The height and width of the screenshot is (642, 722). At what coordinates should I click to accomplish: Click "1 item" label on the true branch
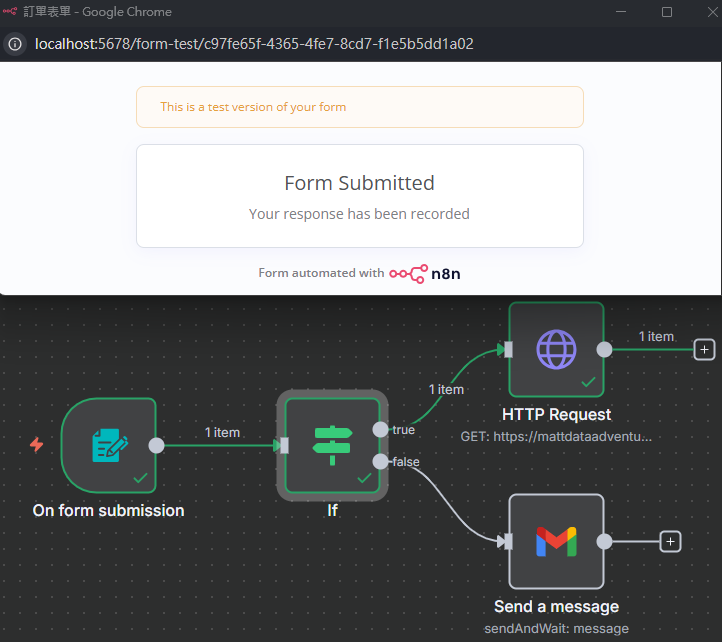pyautogui.click(x=446, y=389)
